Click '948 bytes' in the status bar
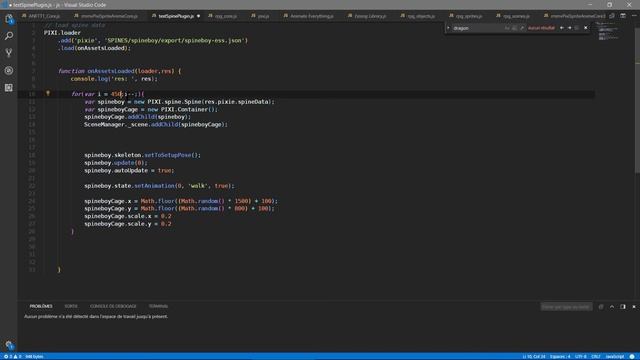Screen dimensions: 640x360 click(x=34, y=356)
